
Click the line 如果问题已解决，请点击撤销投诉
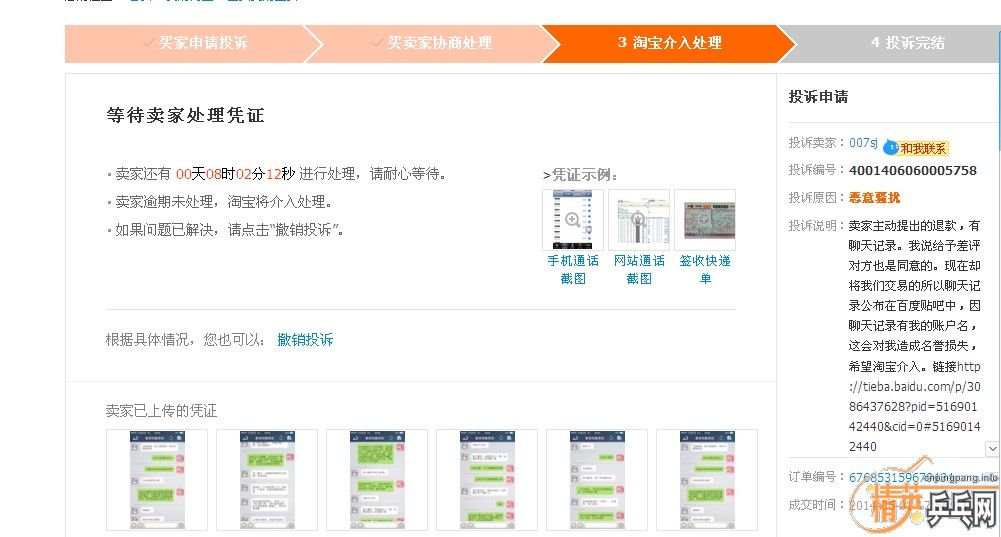[230, 230]
